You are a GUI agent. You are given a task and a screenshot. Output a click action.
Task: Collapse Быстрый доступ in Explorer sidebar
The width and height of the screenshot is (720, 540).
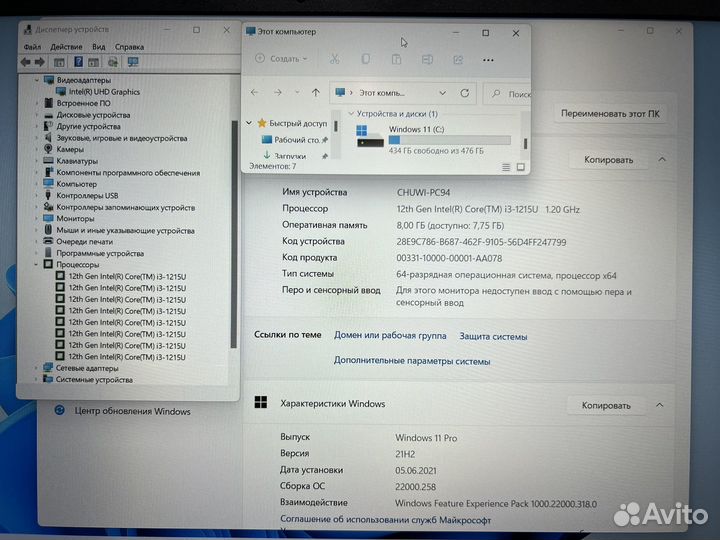click(x=249, y=123)
